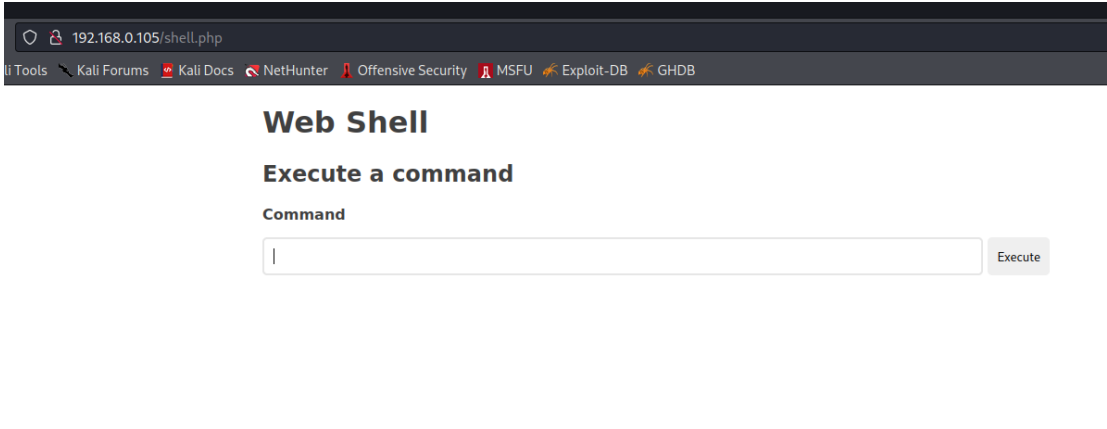1107x429 pixels.
Task: Click the Exploit-DB spider favicon
Action: (x=551, y=71)
